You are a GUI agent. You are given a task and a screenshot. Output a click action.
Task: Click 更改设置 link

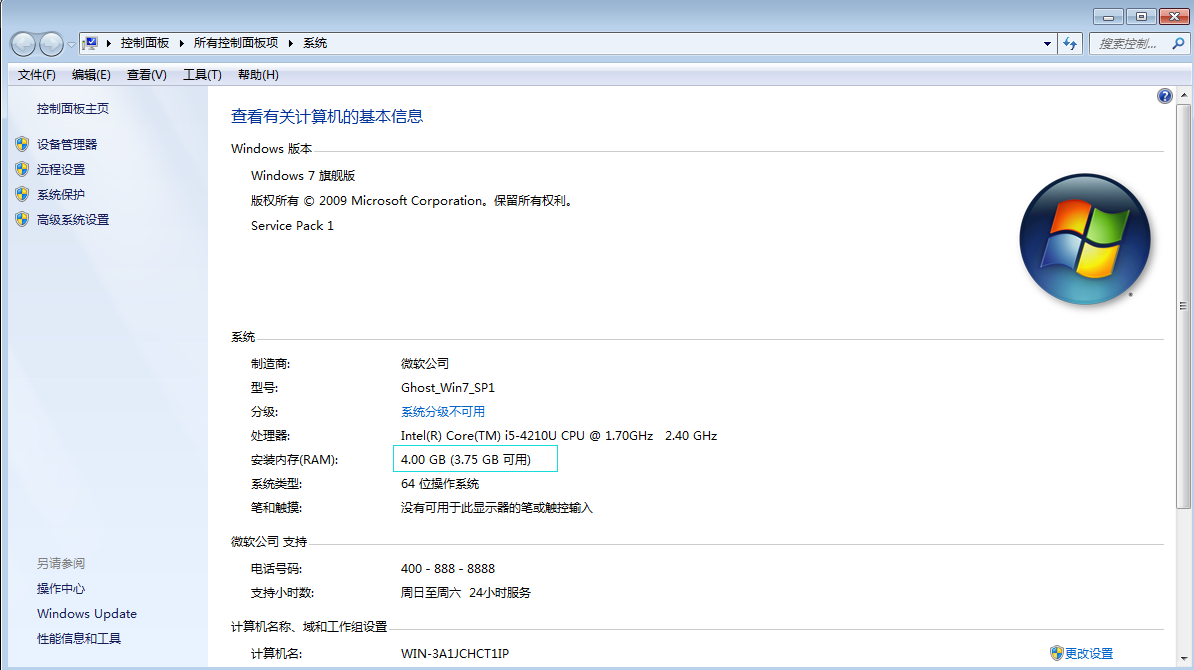(1089, 653)
